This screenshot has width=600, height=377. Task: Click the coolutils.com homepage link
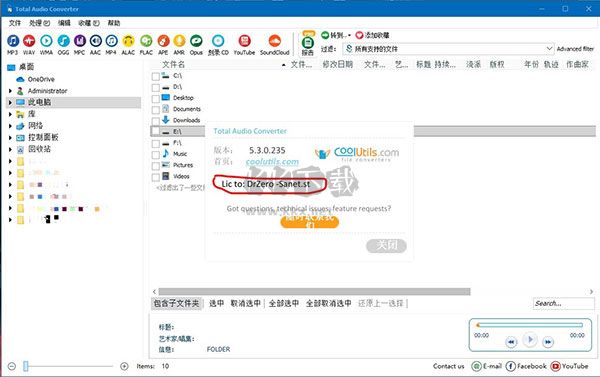tap(272, 162)
